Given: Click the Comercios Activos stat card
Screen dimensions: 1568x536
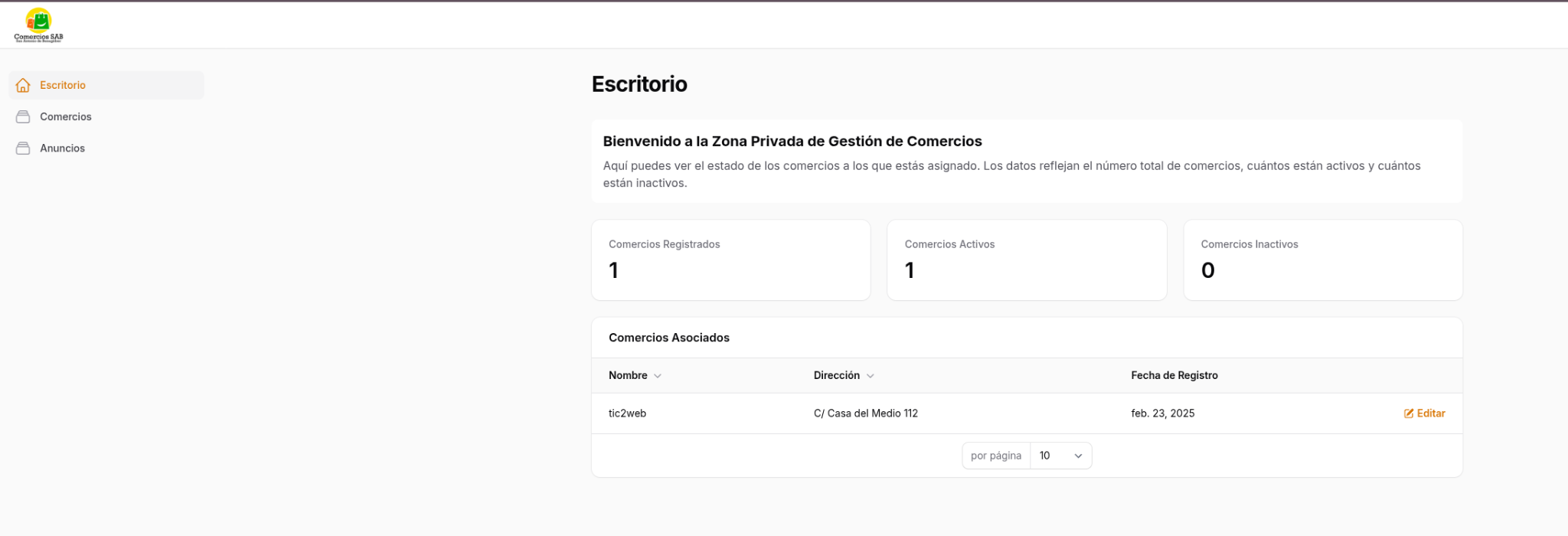Looking at the screenshot, I should pyautogui.click(x=1026, y=260).
